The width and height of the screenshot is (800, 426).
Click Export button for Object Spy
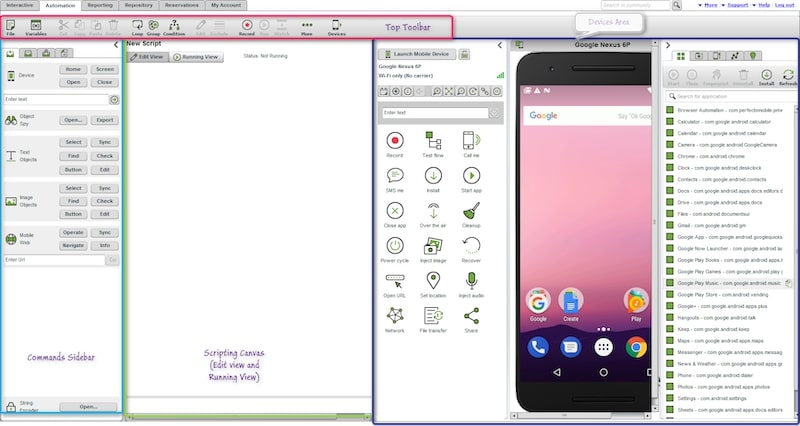(x=105, y=120)
